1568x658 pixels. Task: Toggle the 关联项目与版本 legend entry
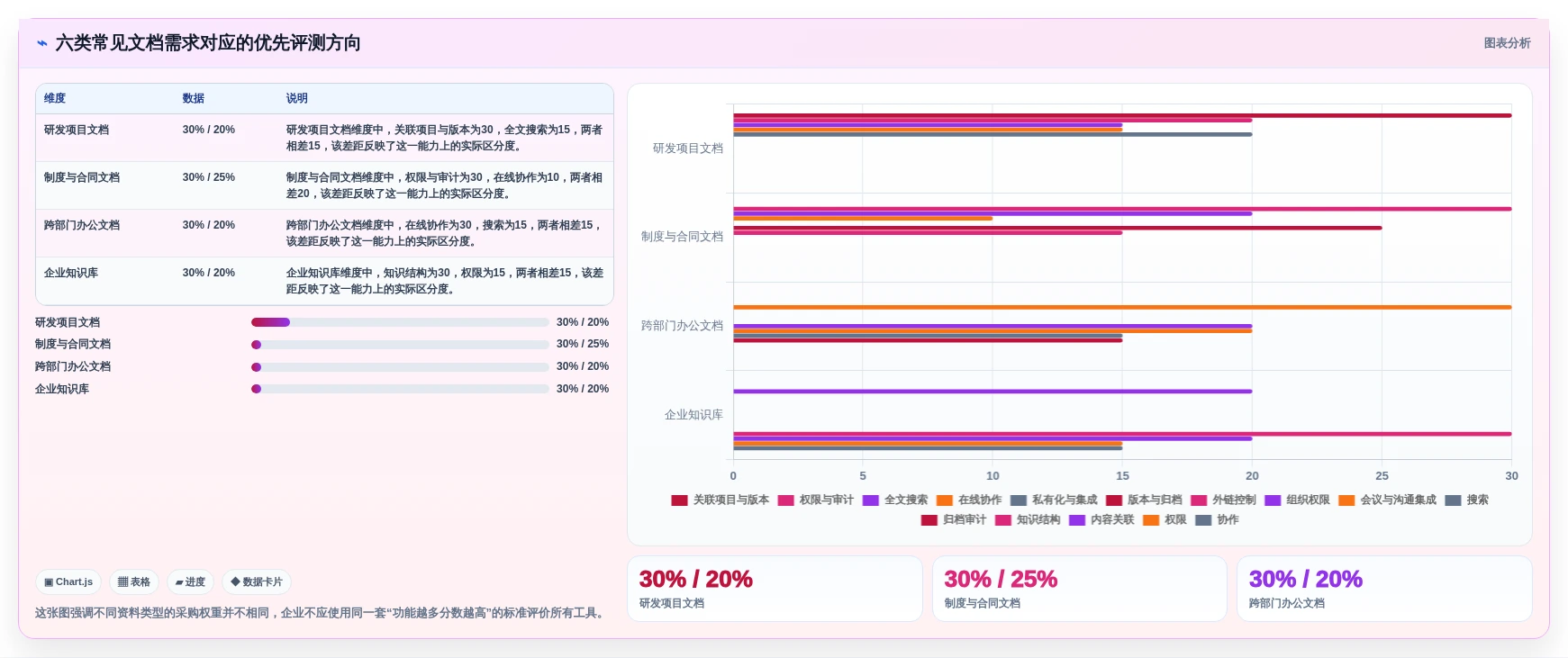tap(721, 500)
